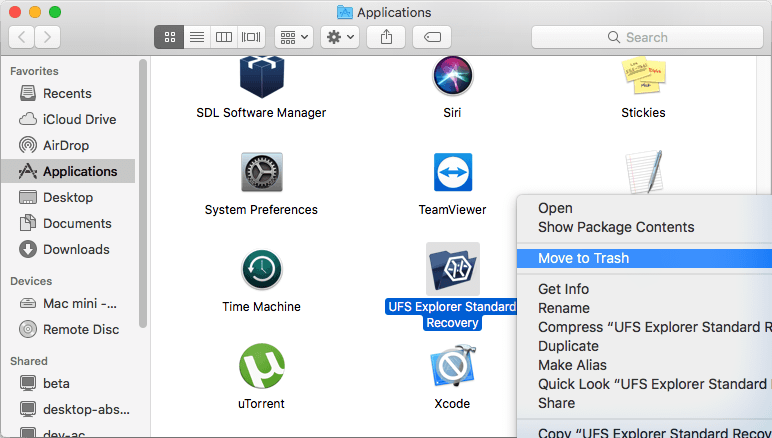Switch to list view in toolbar
772x438 pixels.
point(197,37)
